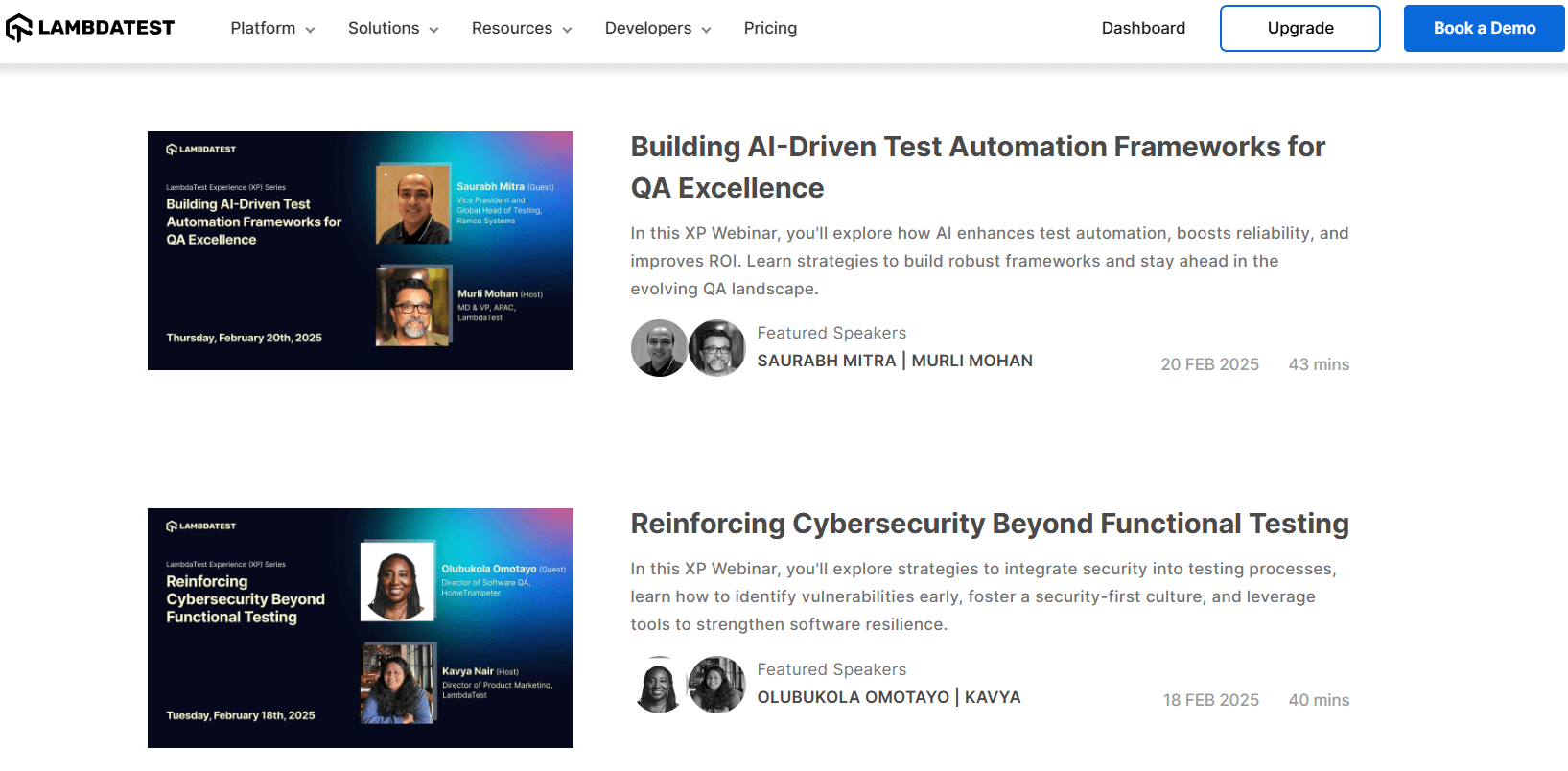The height and width of the screenshot is (771, 1568).
Task: Expand the Platform chevron arrow
Action: (x=310, y=30)
